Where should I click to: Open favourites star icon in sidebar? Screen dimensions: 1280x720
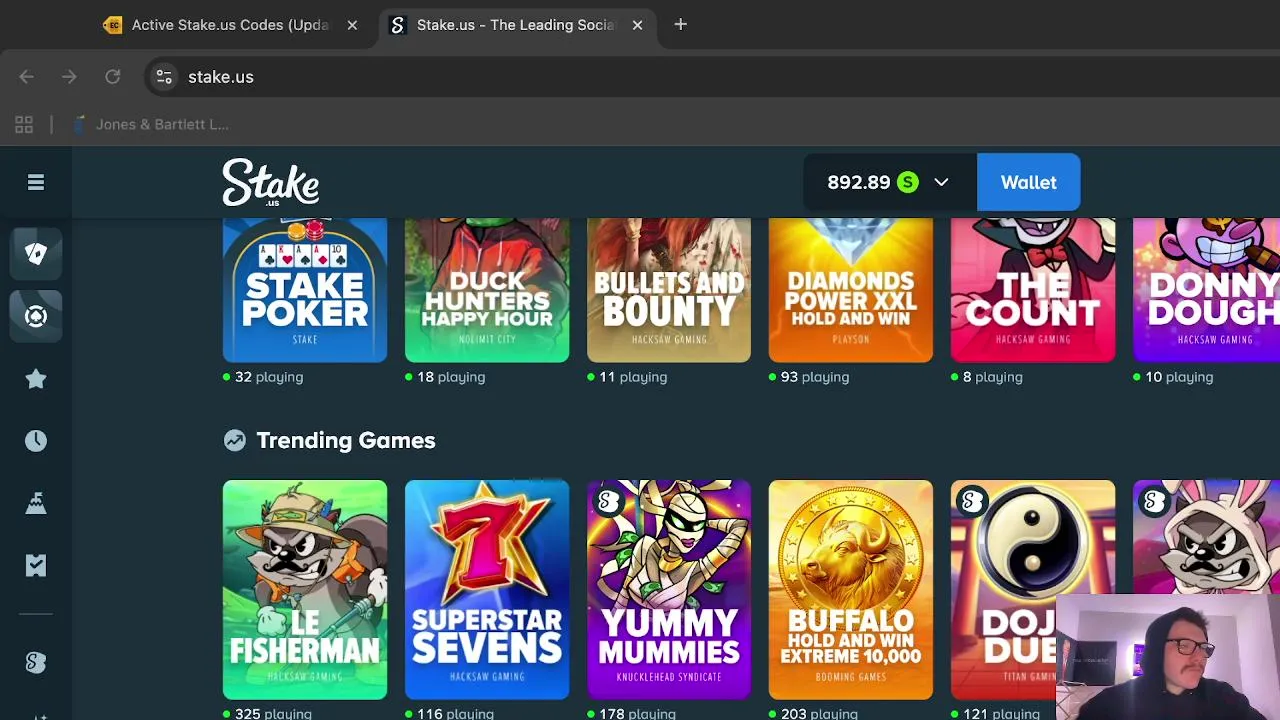(36, 378)
